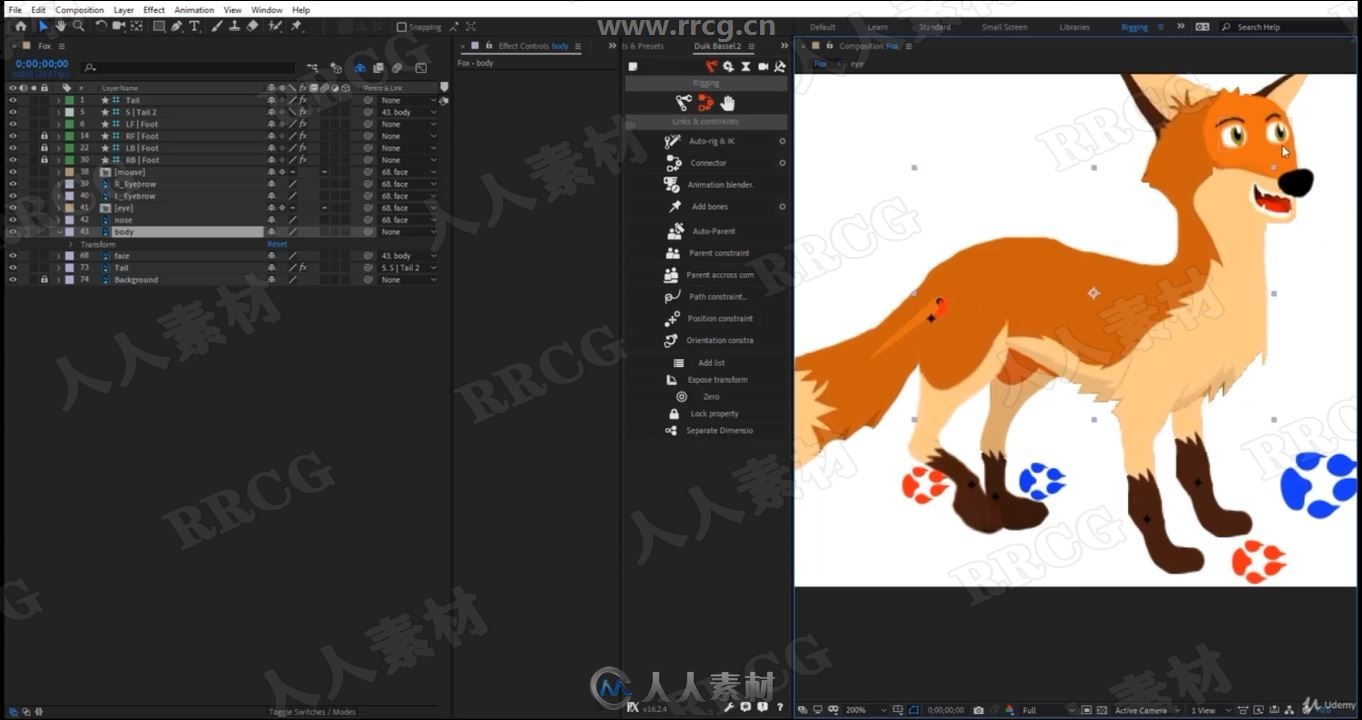Image resolution: width=1362 pixels, height=720 pixels.
Task: Select the Rectangle shape tool
Action: pos(159,26)
